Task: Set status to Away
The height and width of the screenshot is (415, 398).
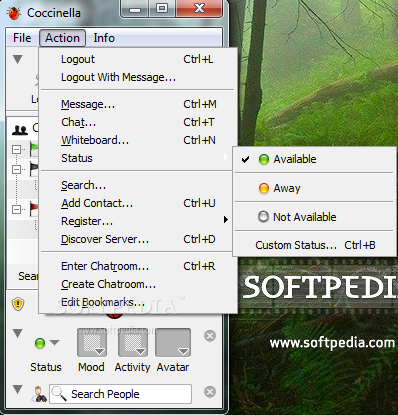Action: [314, 188]
